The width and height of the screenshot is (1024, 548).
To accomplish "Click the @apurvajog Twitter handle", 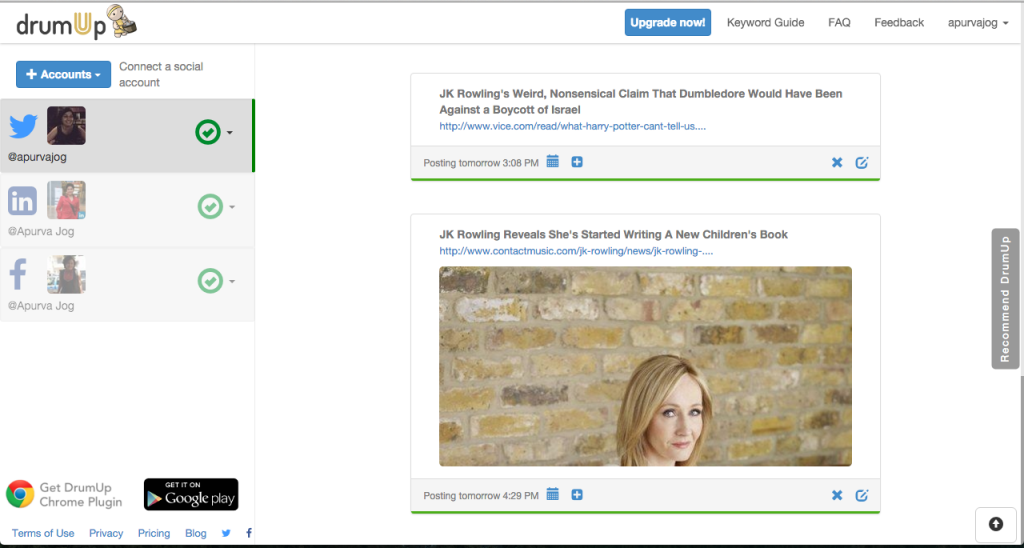I will [37, 157].
